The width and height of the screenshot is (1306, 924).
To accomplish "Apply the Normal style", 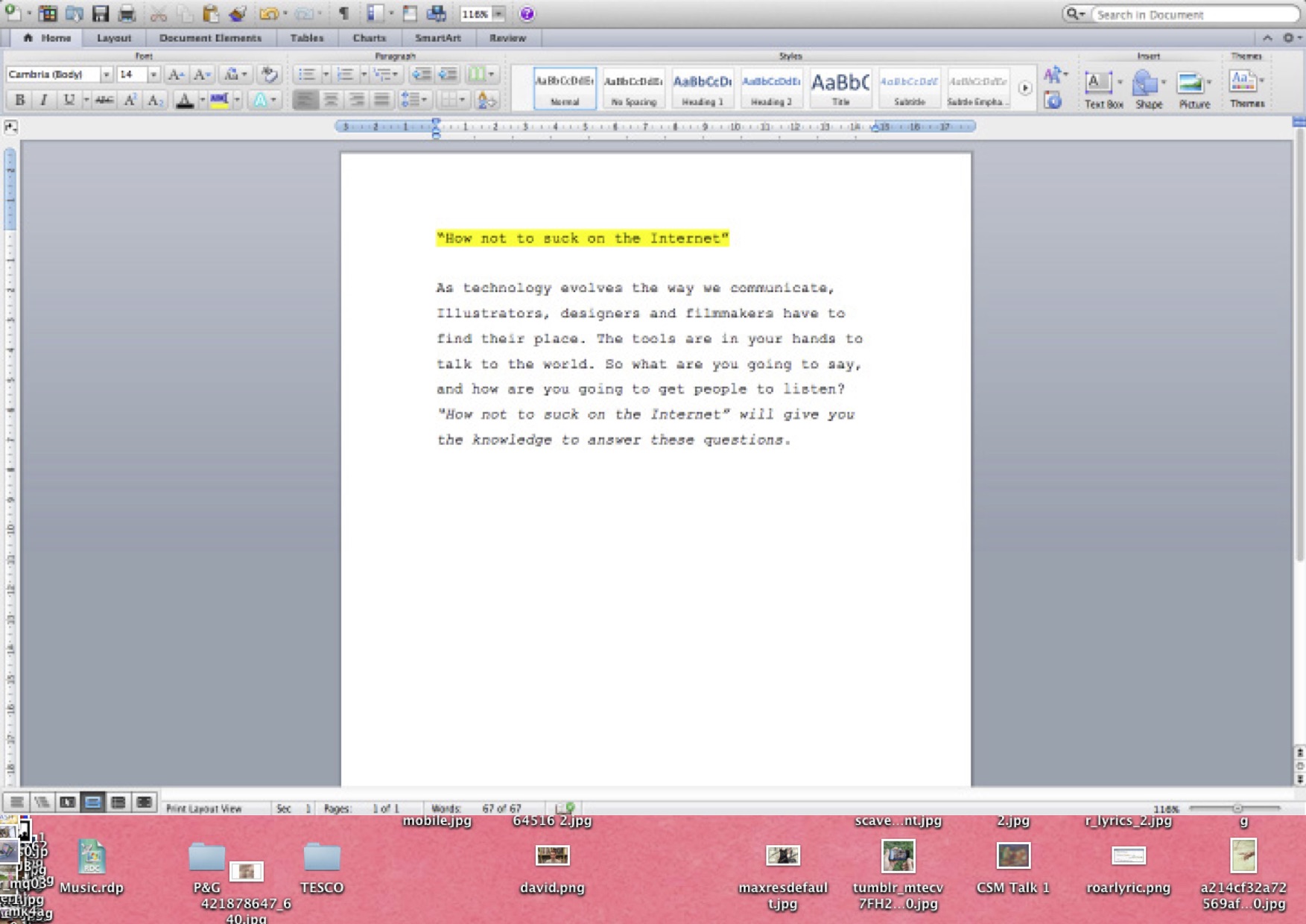I will 565,89.
